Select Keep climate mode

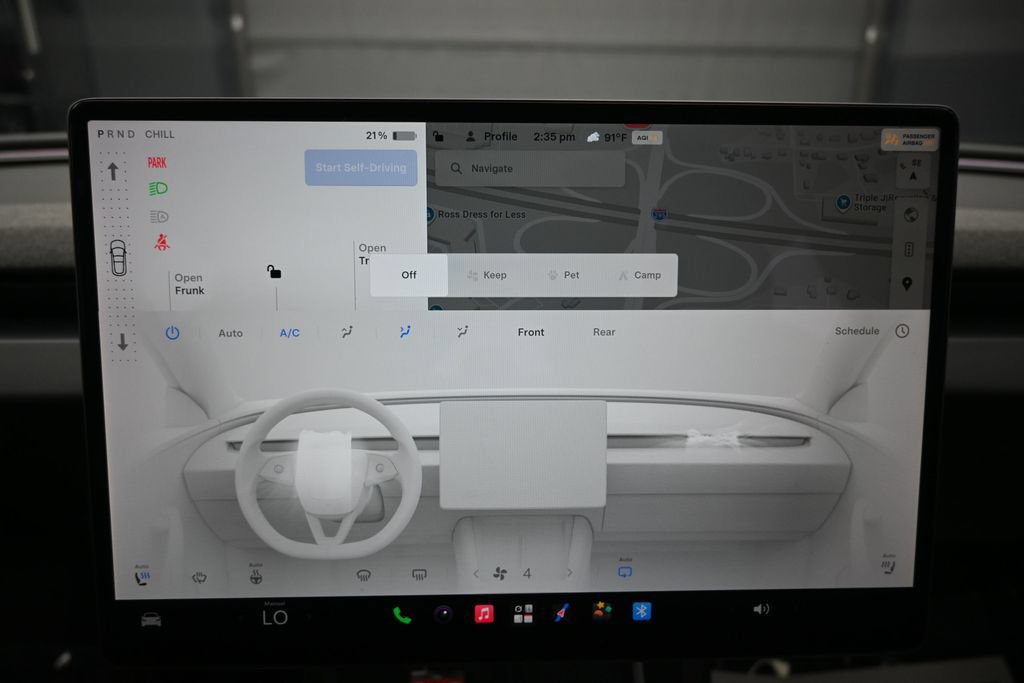[x=487, y=275]
